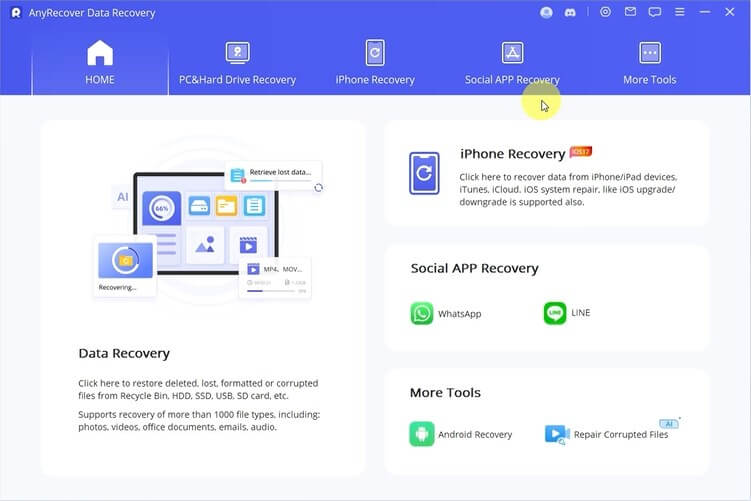Expand the More Tools tab
Viewport: 751px width, 501px height.
pyautogui.click(x=650, y=63)
